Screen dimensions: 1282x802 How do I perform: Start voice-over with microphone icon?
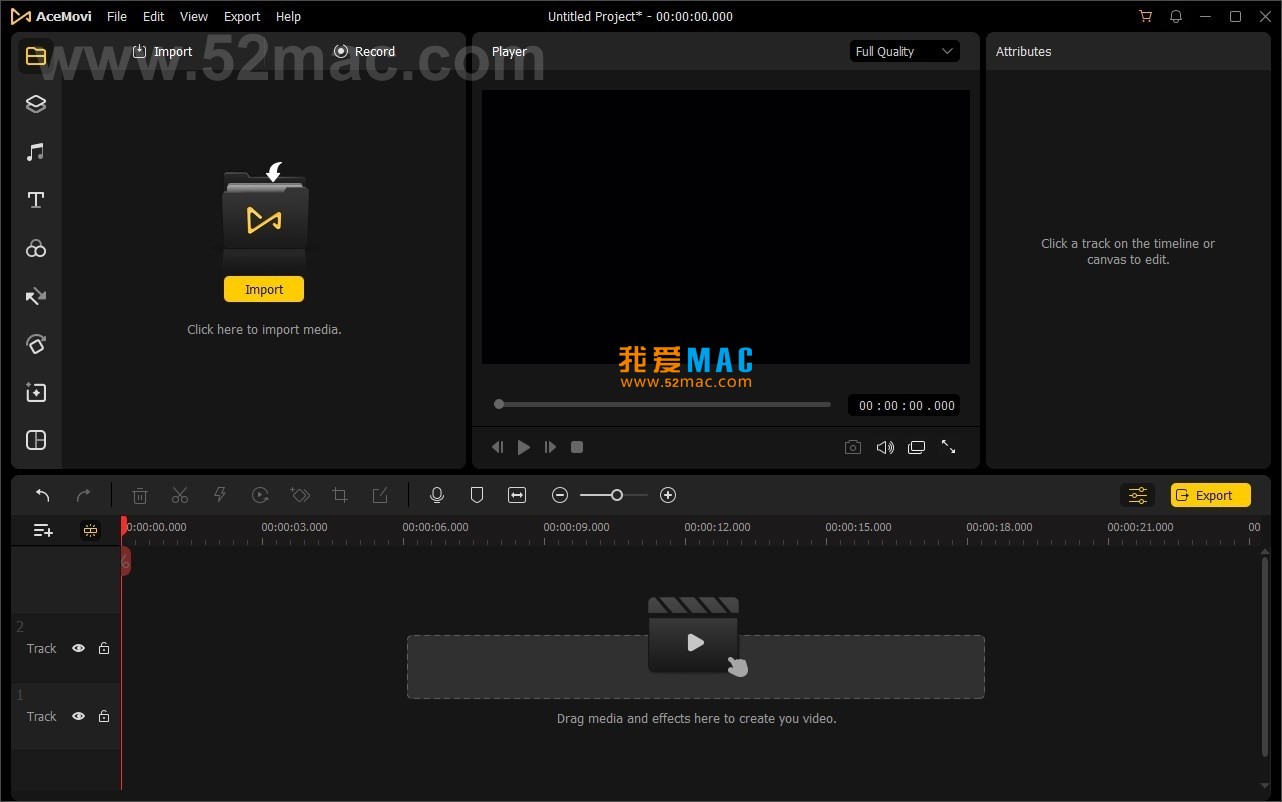[437, 495]
